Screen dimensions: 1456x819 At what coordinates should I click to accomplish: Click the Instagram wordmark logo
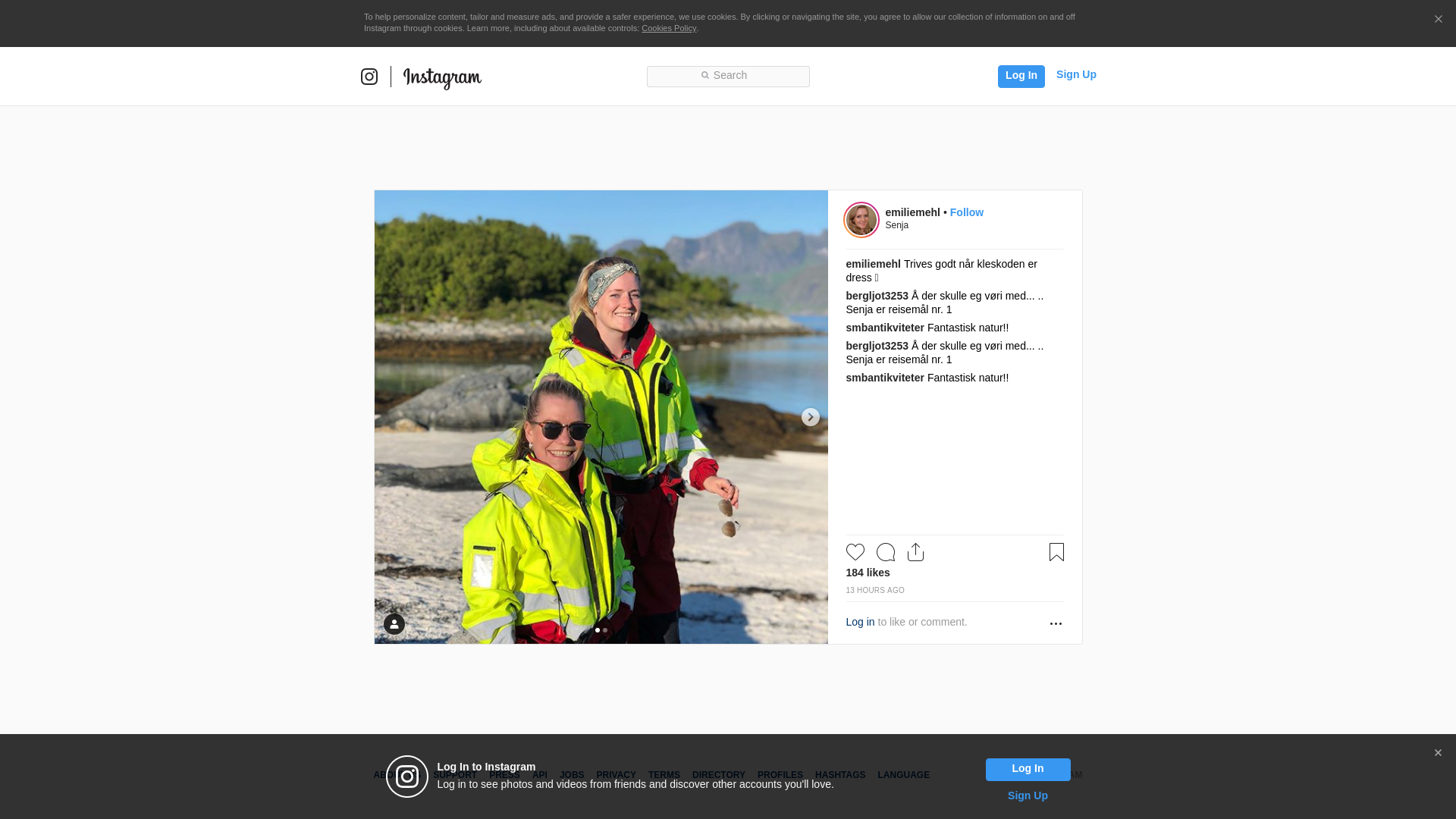pyautogui.click(x=442, y=78)
